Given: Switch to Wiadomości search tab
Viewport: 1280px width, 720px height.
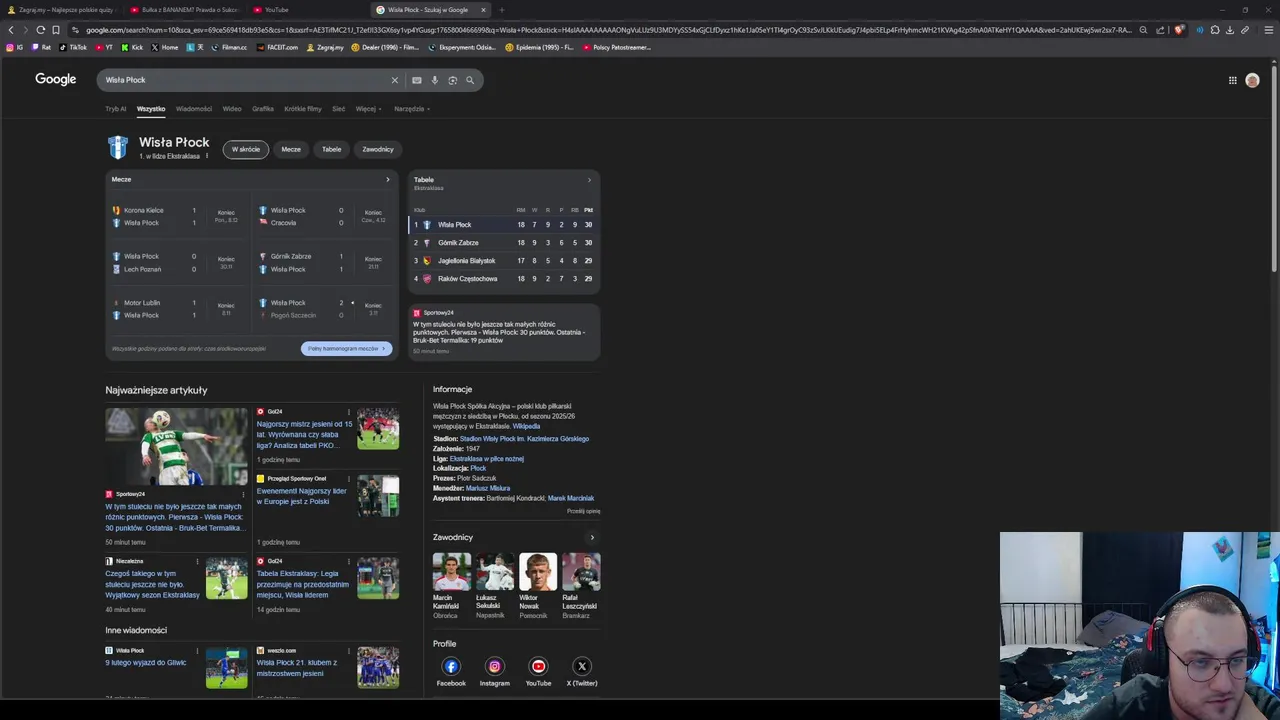Looking at the screenshot, I should (x=194, y=109).
